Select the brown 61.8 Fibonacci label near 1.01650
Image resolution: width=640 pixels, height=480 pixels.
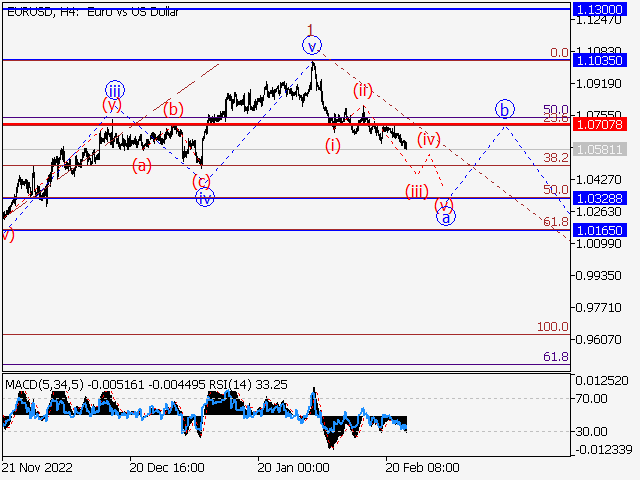556,222
